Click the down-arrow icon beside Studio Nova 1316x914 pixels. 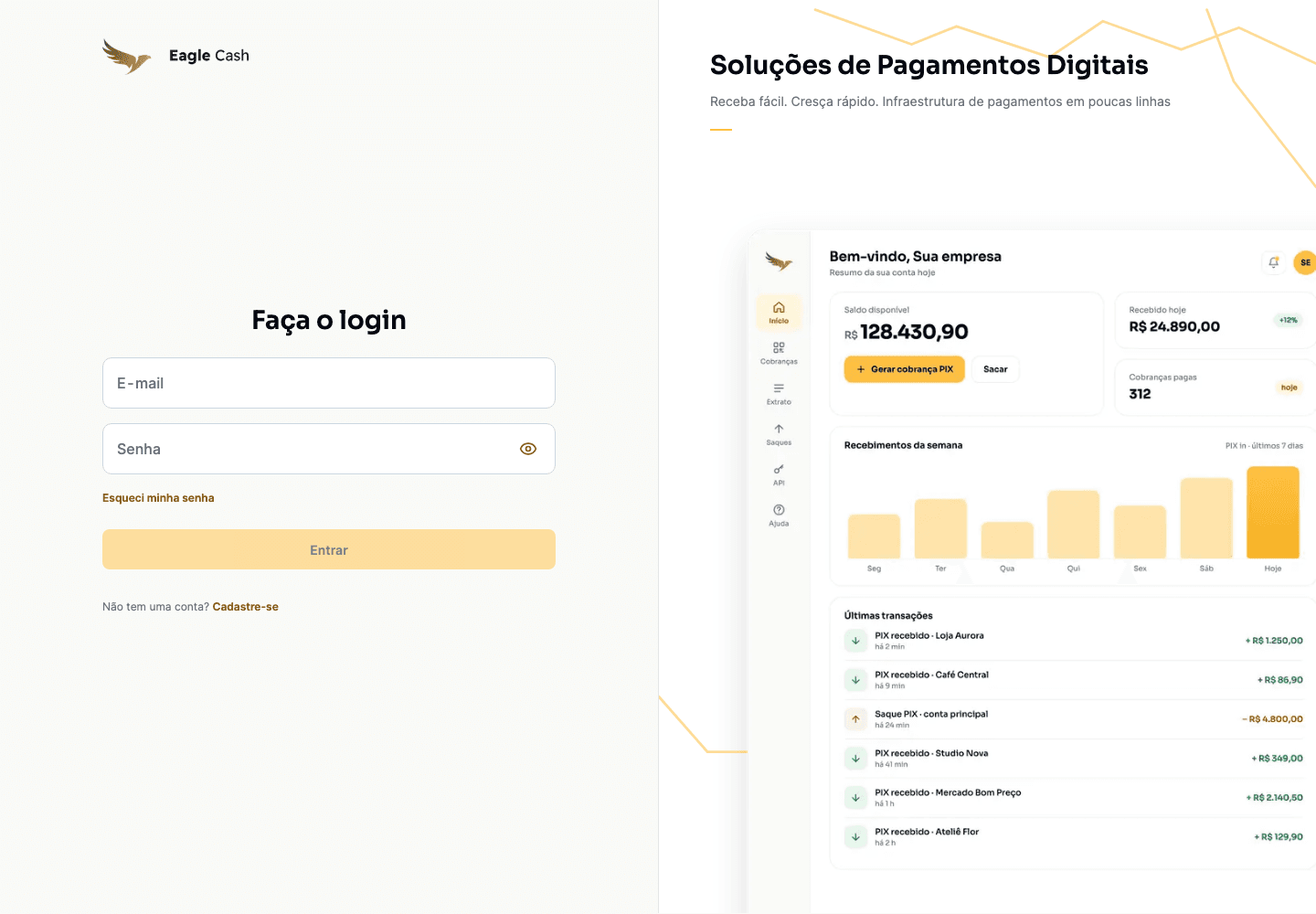coord(855,759)
